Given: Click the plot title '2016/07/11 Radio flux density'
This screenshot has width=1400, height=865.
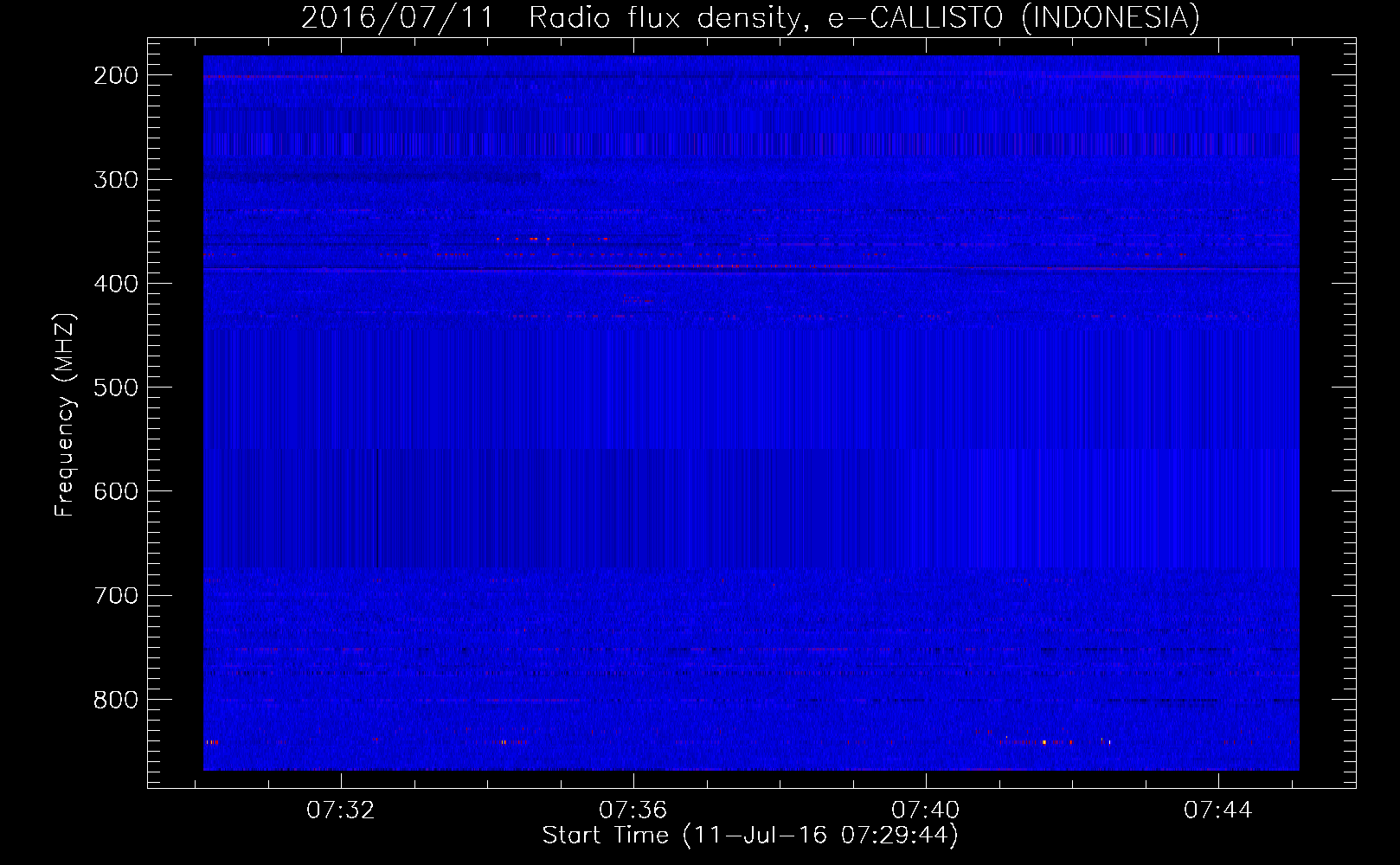Looking at the screenshot, I should tap(751, 17).
